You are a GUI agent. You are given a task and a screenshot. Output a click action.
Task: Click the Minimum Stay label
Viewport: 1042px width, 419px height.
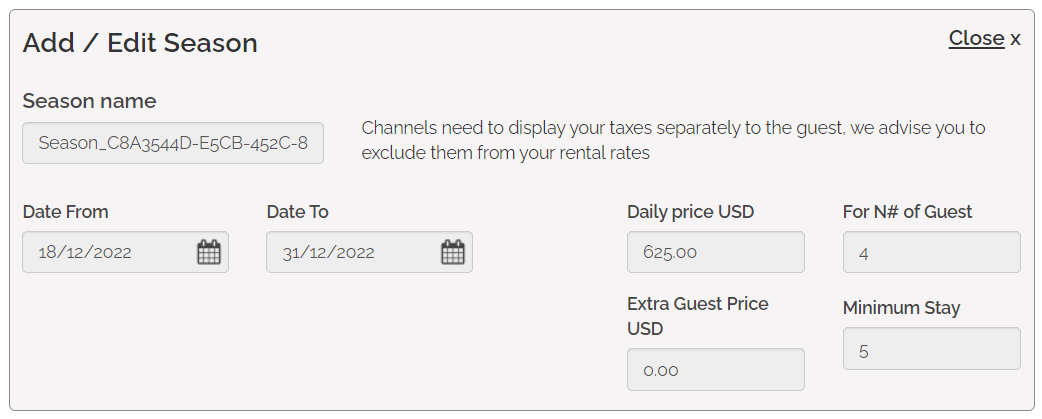(x=901, y=308)
